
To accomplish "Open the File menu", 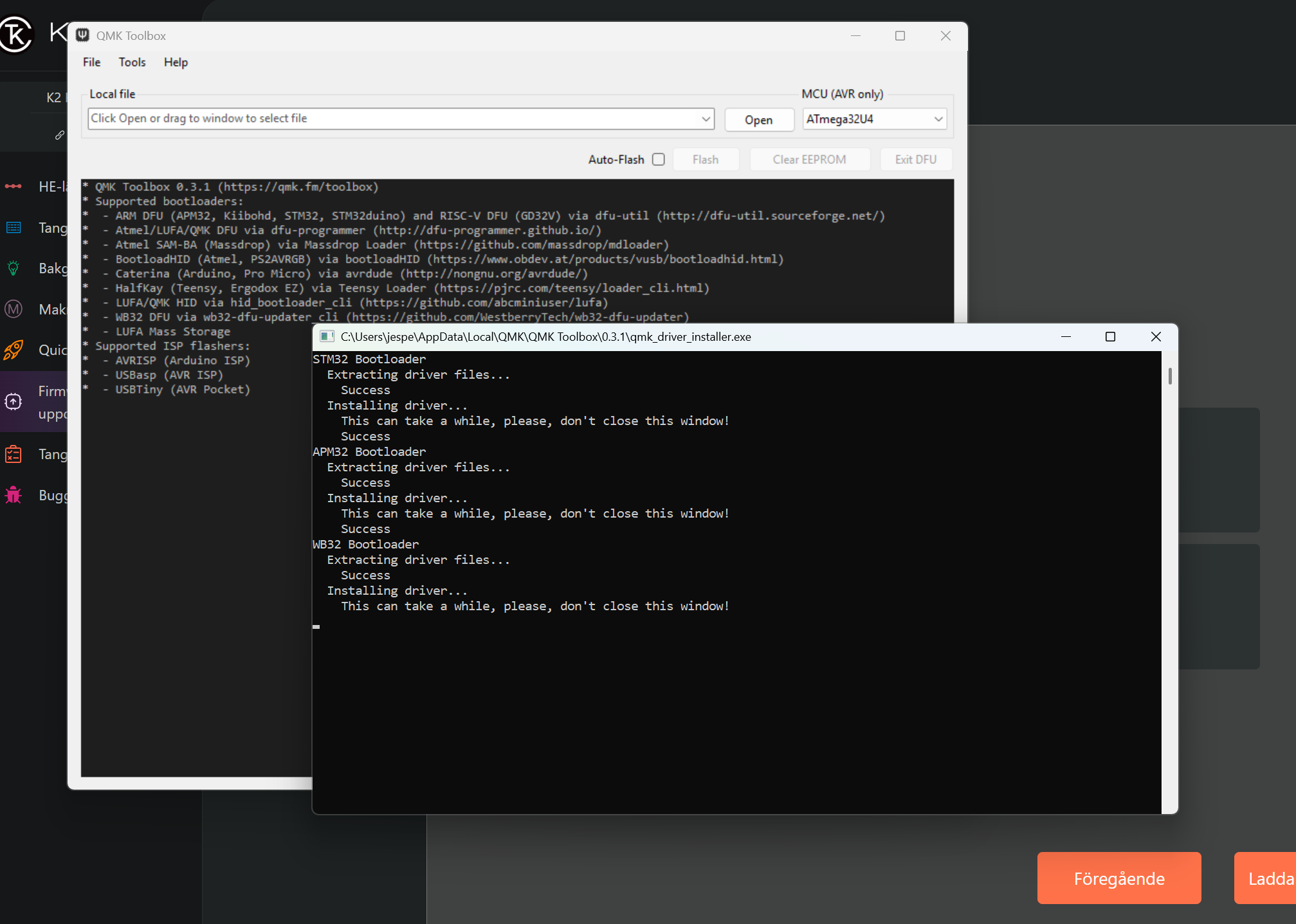I will click(91, 62).
